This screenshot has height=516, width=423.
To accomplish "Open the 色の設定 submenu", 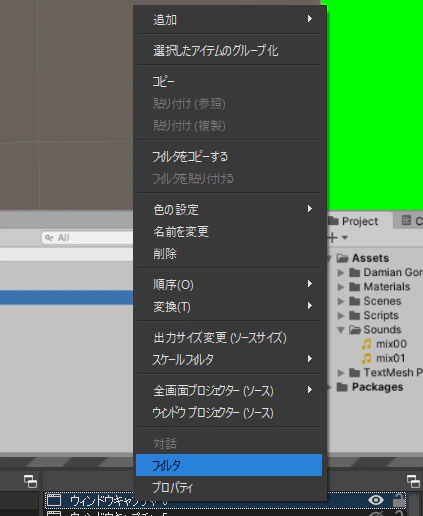I will [229, 209].
